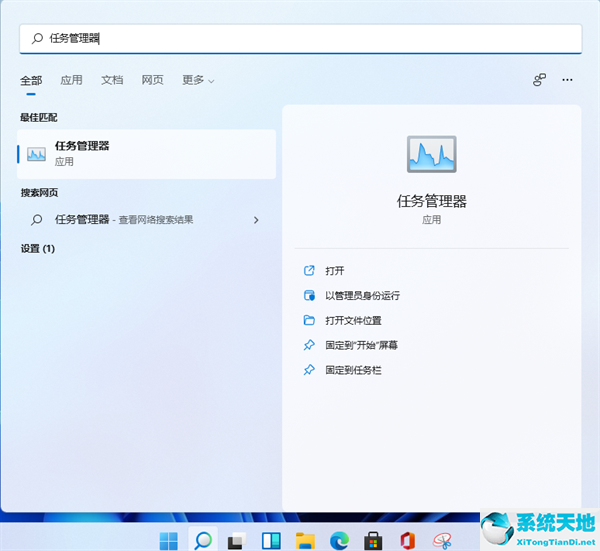Expand web result with chevron arrow

coord(256,220)
